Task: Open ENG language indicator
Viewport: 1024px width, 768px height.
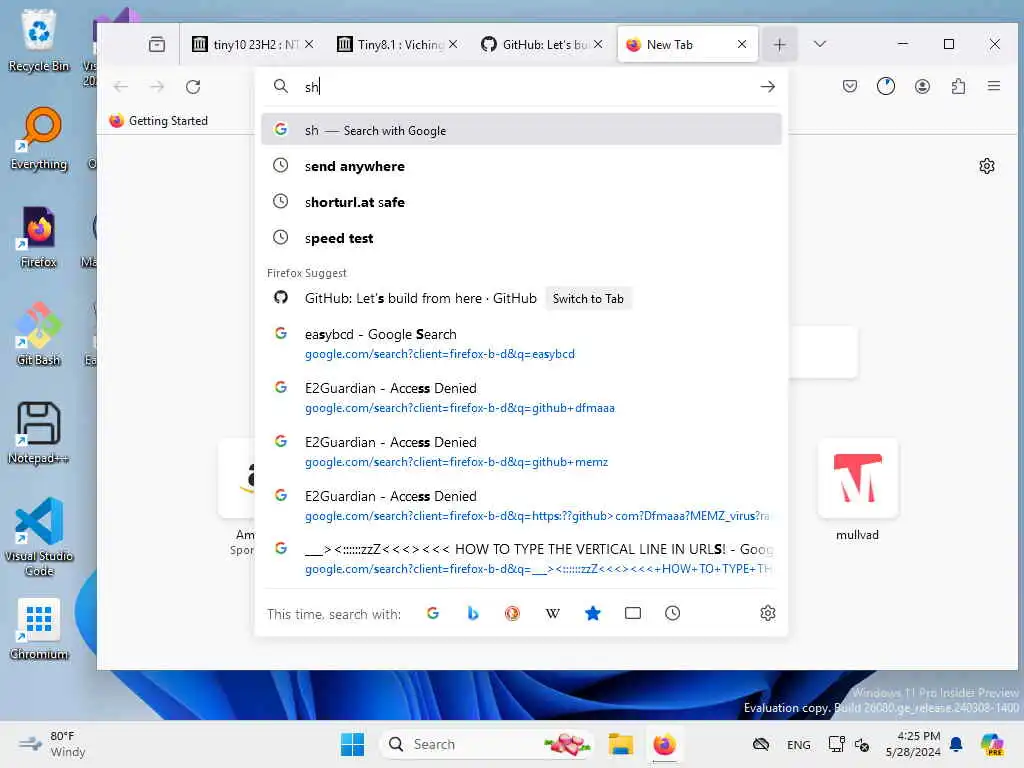Action: 798,744
